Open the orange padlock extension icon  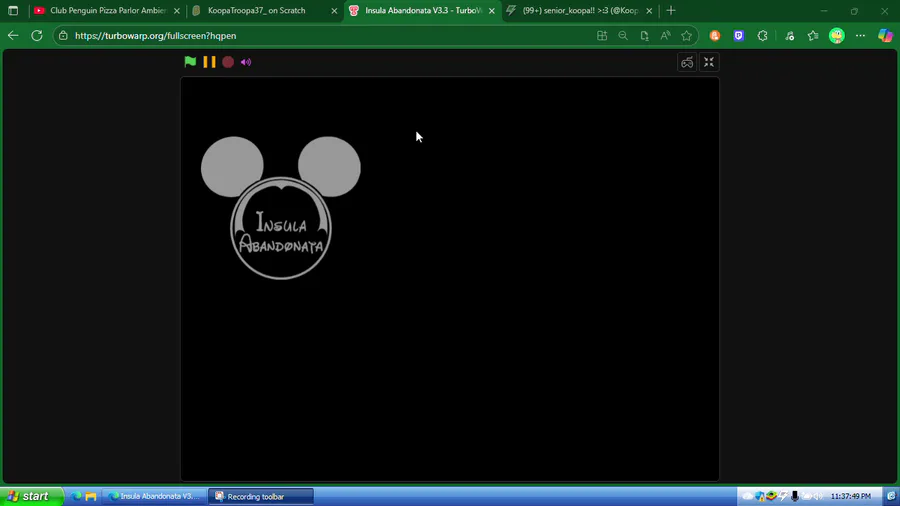coord(715,36)
